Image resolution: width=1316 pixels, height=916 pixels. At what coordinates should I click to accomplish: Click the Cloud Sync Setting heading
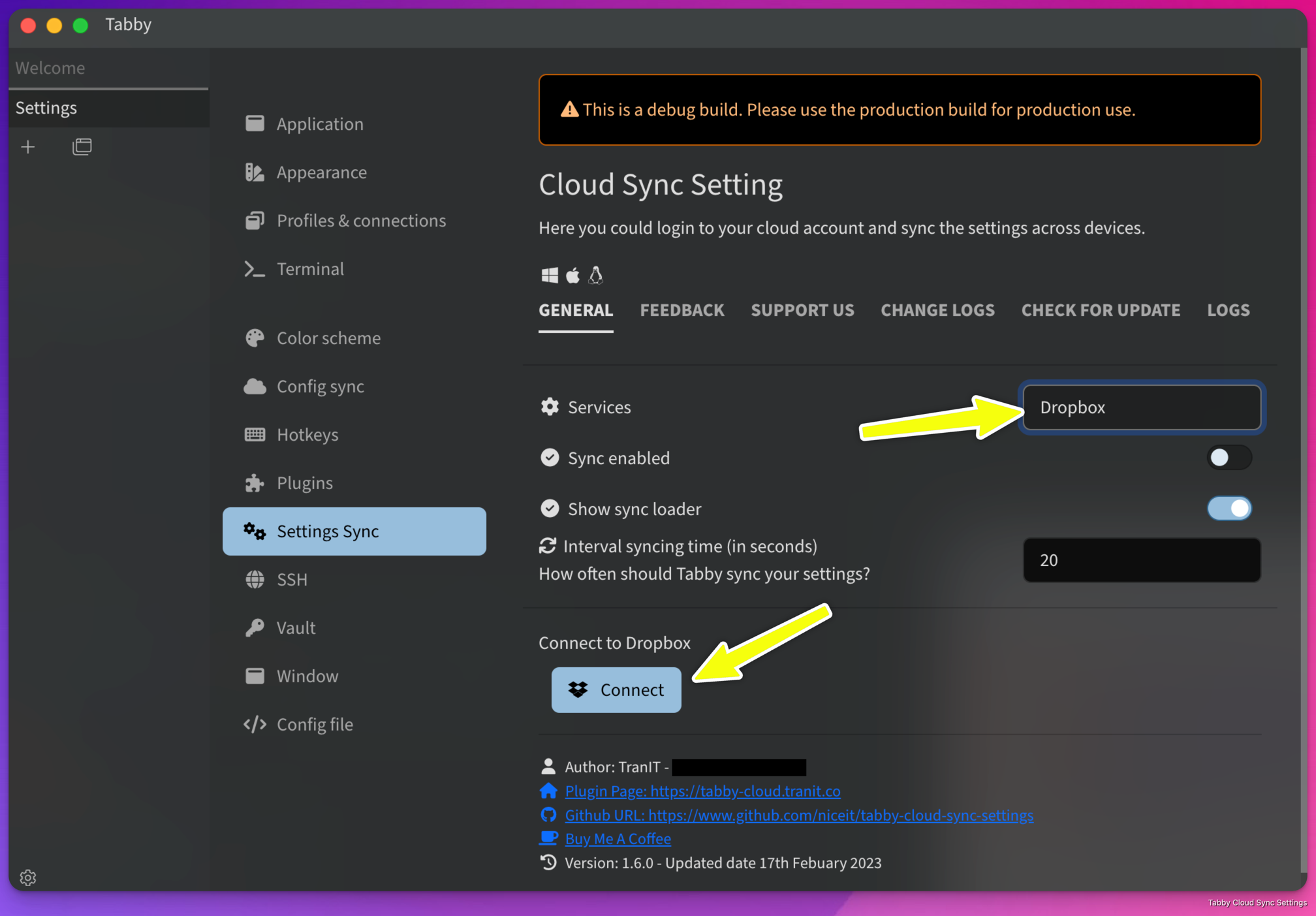point(660,184)
